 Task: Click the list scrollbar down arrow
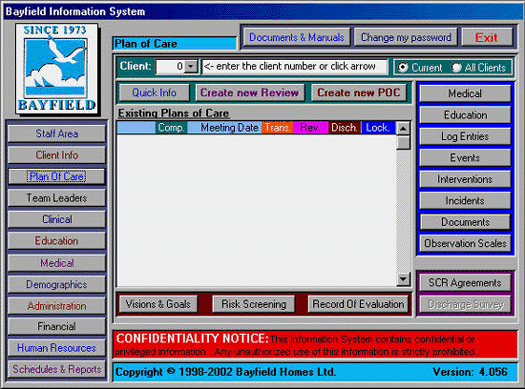[x=403, y=279]
